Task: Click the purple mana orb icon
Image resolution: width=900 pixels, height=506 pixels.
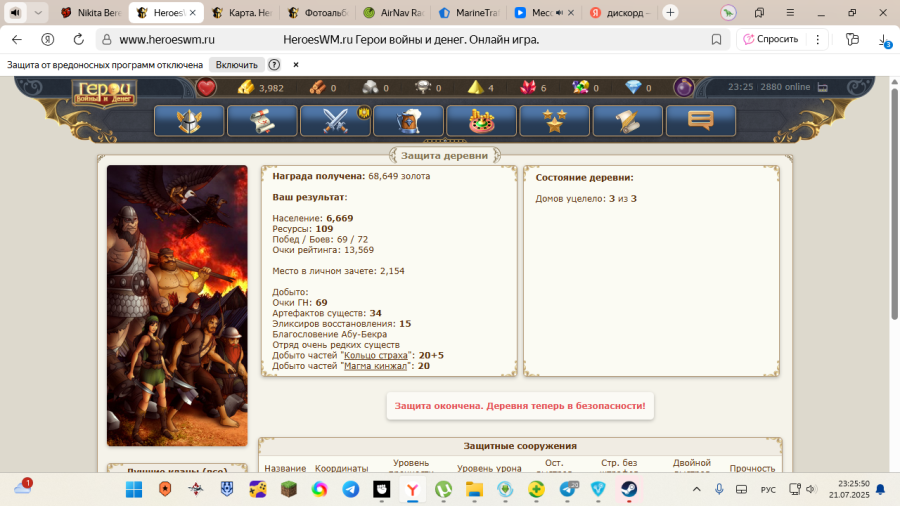Action: point(683,88)
